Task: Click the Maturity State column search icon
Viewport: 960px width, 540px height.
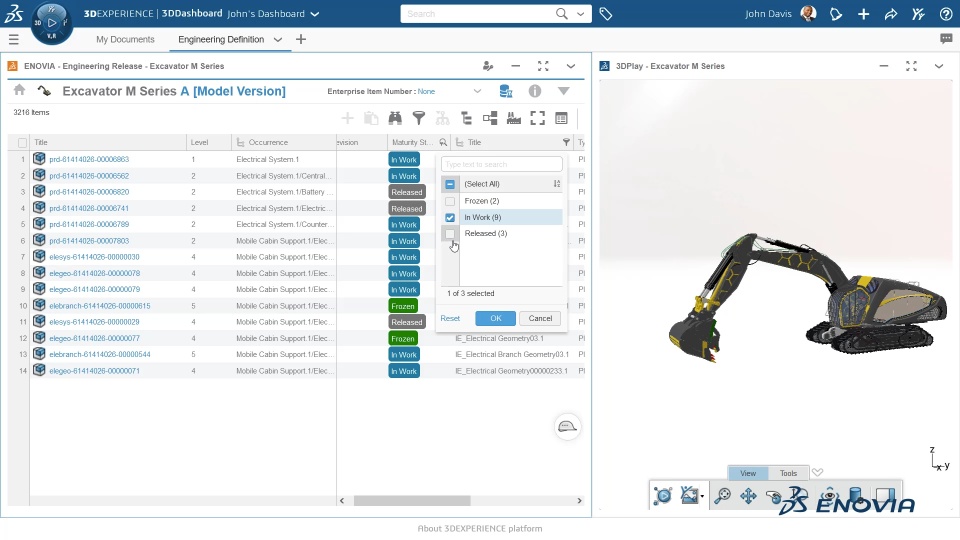Action: [443, 143]
